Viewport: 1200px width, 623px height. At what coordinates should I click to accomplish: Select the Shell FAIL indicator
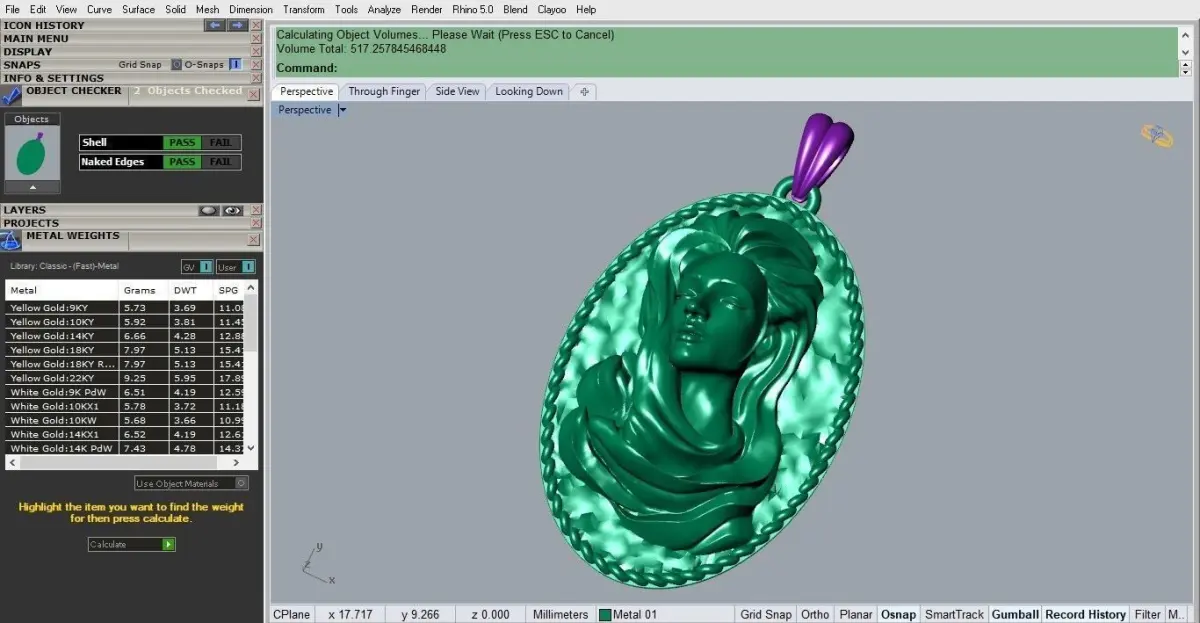coord(220,142)
